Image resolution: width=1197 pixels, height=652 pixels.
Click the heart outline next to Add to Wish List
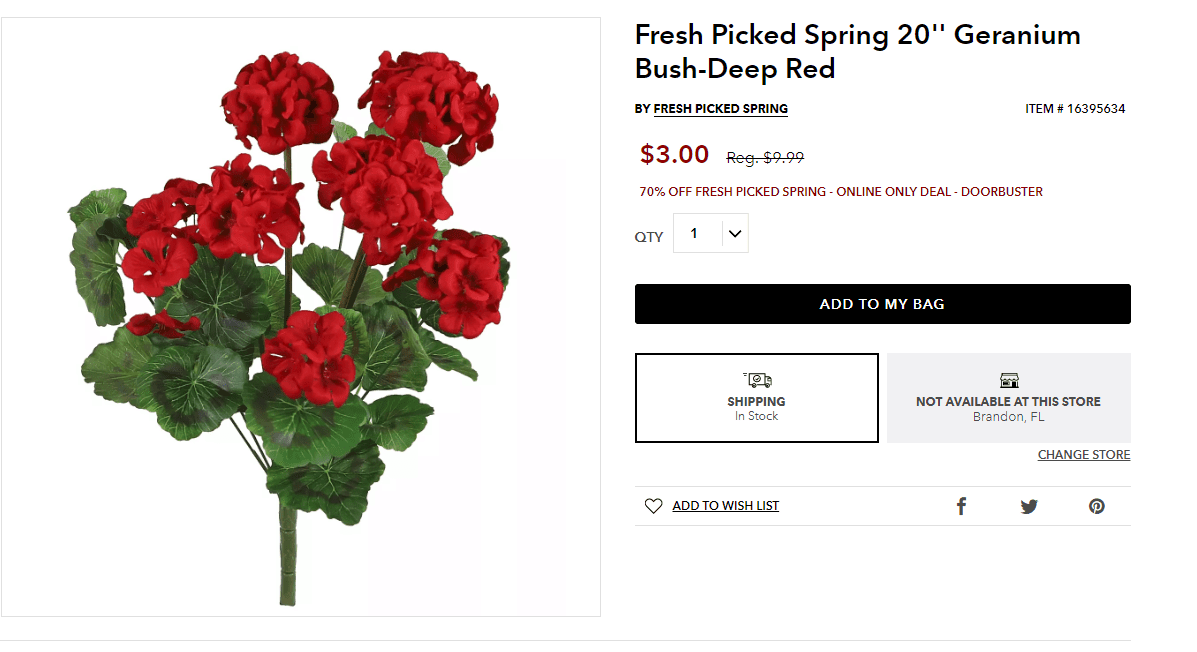point(653,505)
